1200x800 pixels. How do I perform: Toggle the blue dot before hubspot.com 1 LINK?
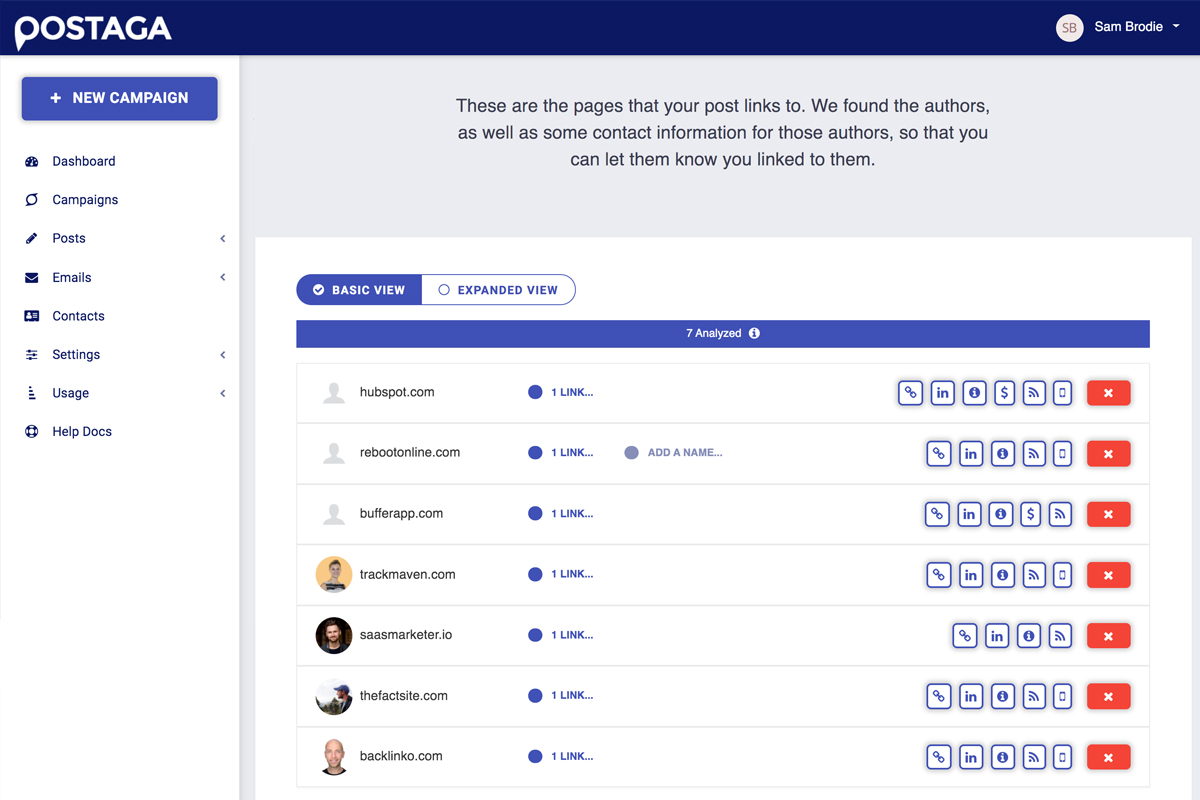pos(535,392)
